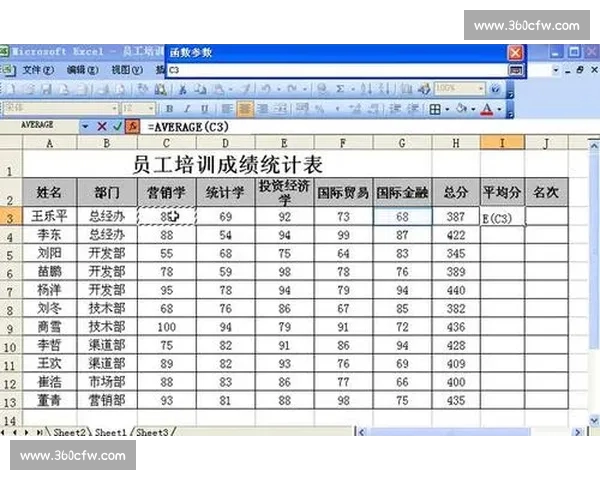The height and width of the screenshot is (480, 600).
Task: Click the AutoSum sigma icon
Action: pos(340,89)
